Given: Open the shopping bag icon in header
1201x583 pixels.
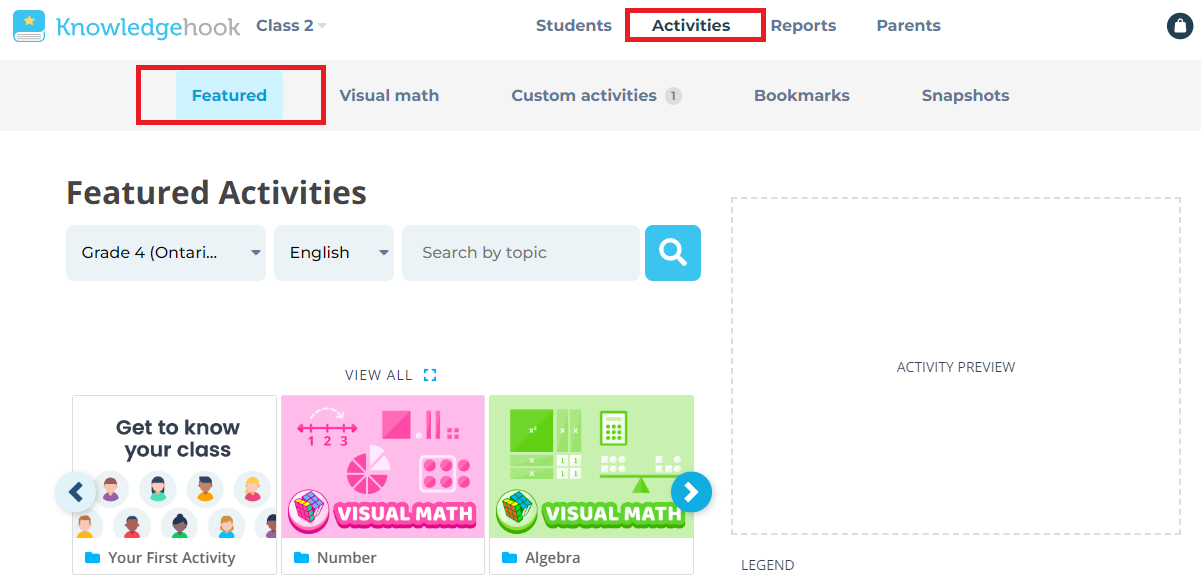Looking at the screenshot, I should (1180, 26).
